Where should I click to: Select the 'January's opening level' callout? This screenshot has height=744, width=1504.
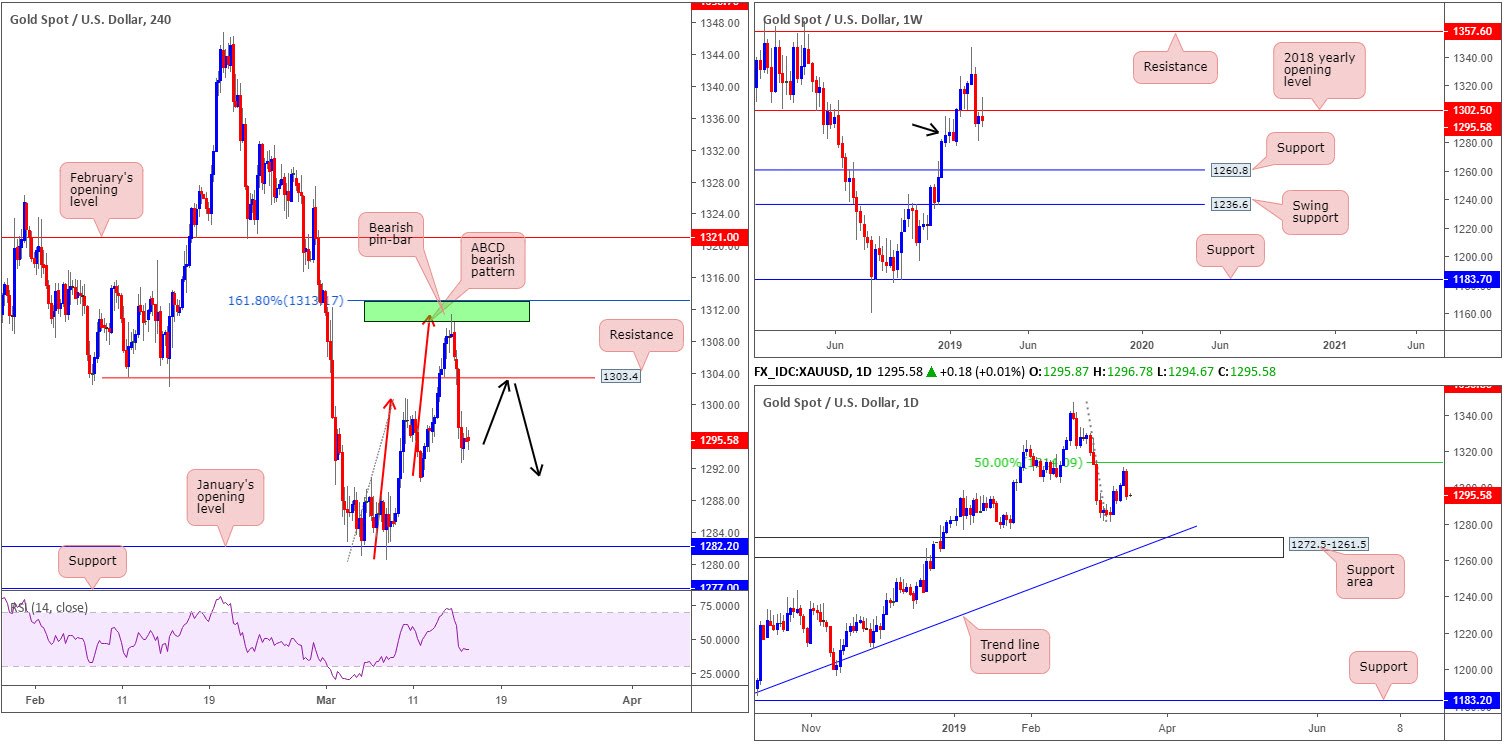pos(223,497)
